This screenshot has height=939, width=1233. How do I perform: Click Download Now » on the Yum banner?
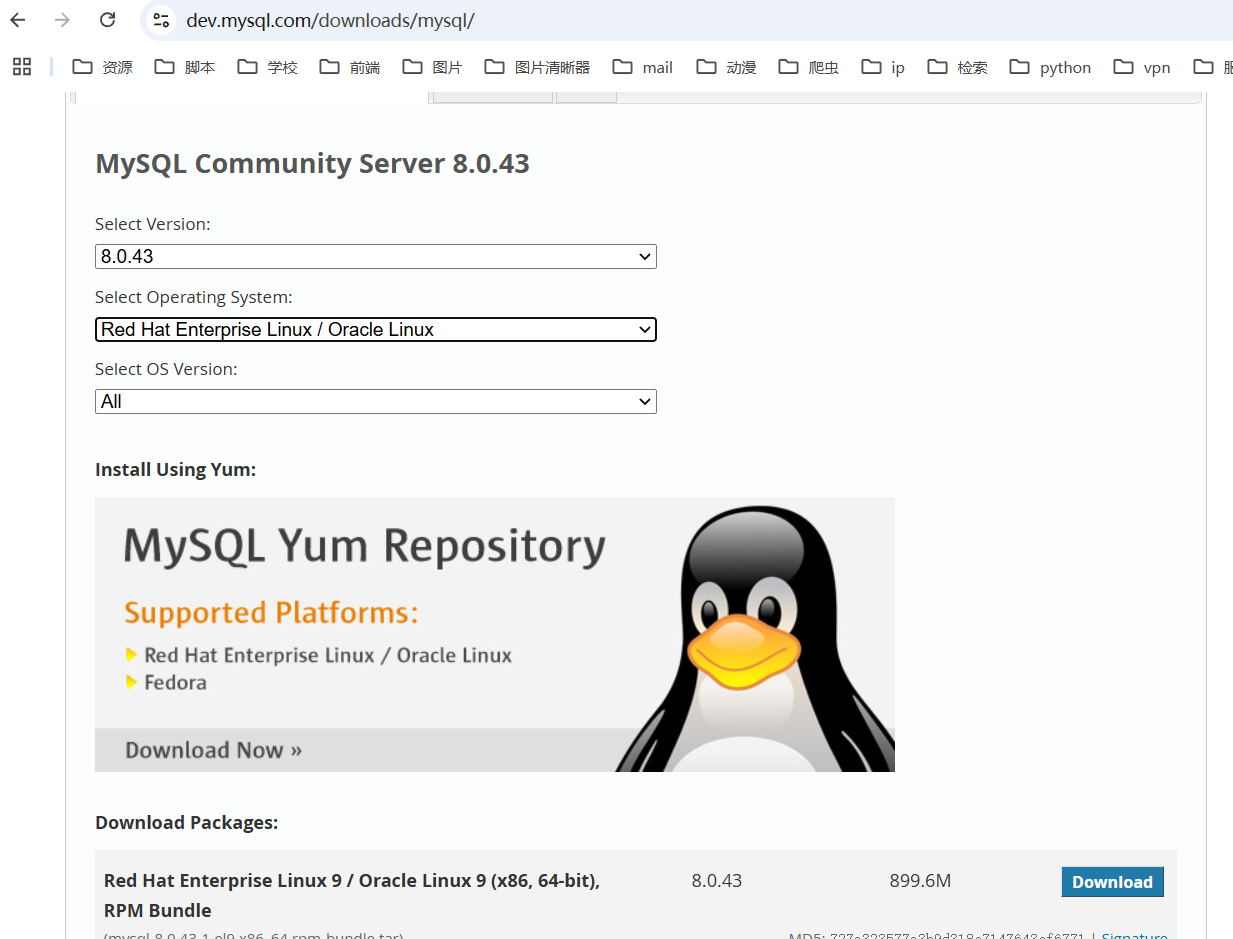[214, 750]
